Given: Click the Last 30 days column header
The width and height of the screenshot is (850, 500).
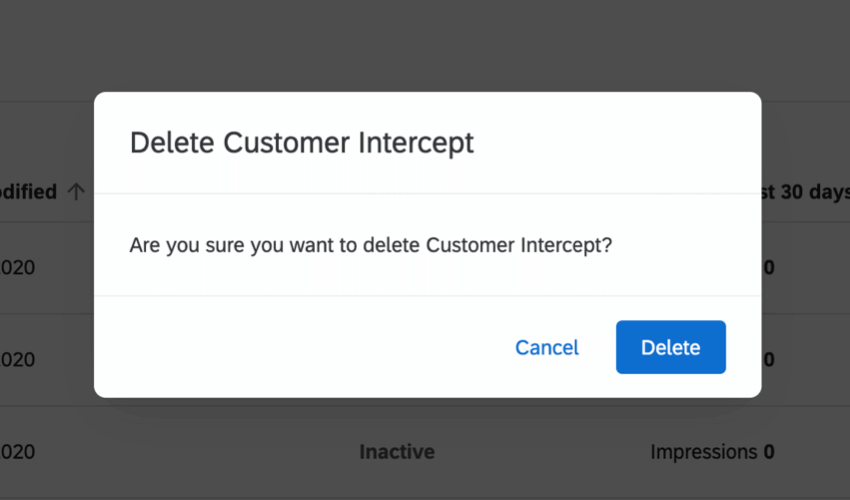Looking at the screenshot, I should click(x=805, y=192).
